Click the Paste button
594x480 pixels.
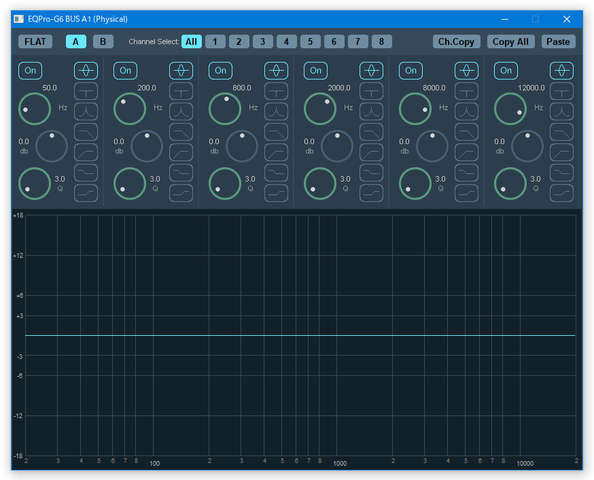[x=558, y=42]
